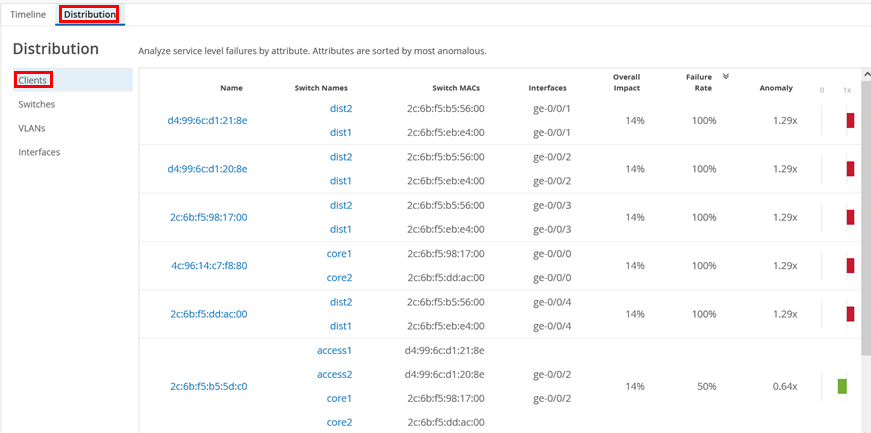Click the Anomaly column header
Viewport: 871px width, 433px height.
tap(776, 88)
